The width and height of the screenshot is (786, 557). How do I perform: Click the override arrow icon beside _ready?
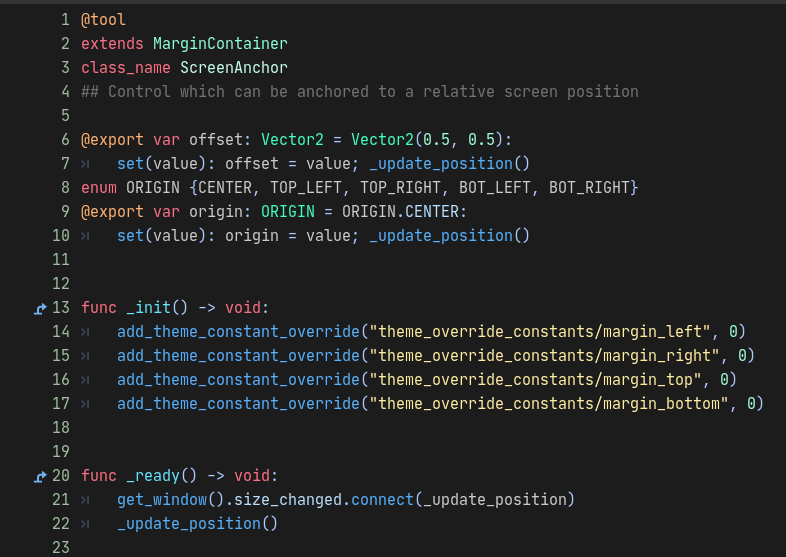[40, 477]
